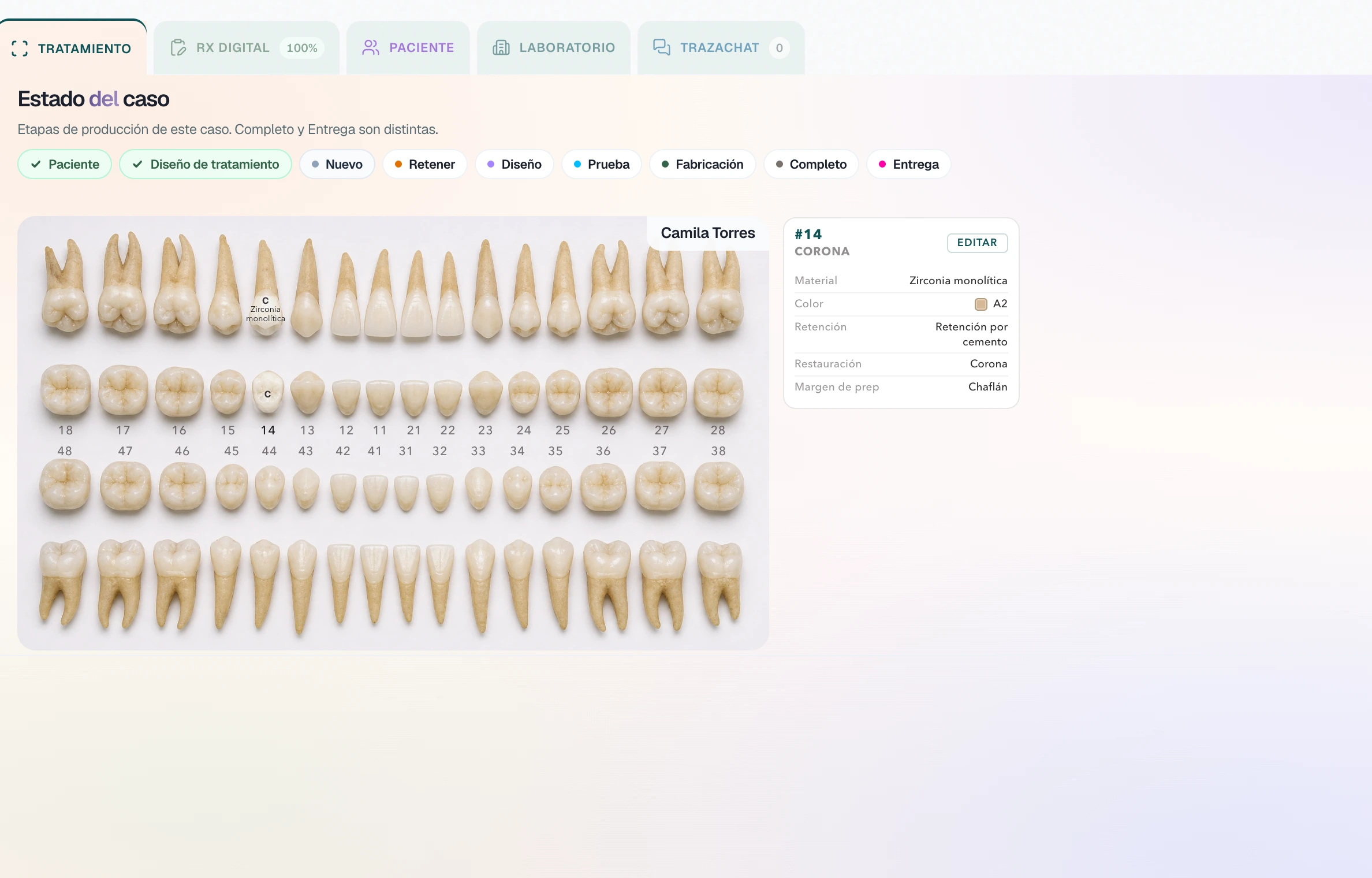Click tooth number 21 label
The width and height of the screenshot is (1372, 878).
(414, 430)
